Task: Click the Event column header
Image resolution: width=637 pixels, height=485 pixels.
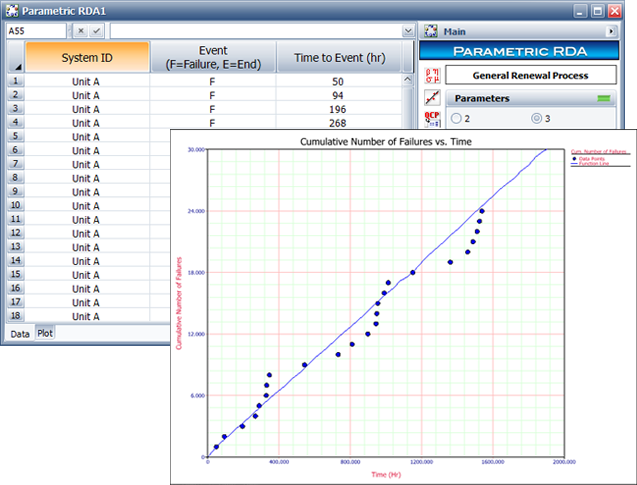Action: click(x=213, y=57)
